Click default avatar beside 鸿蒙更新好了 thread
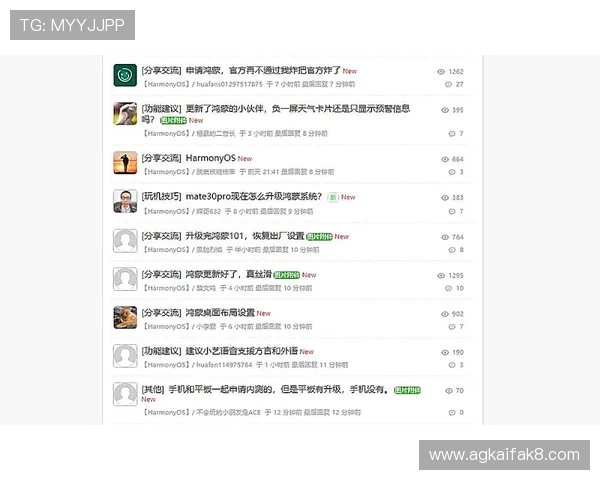Viewport: 600px width, 480px height. coord(125,279)
